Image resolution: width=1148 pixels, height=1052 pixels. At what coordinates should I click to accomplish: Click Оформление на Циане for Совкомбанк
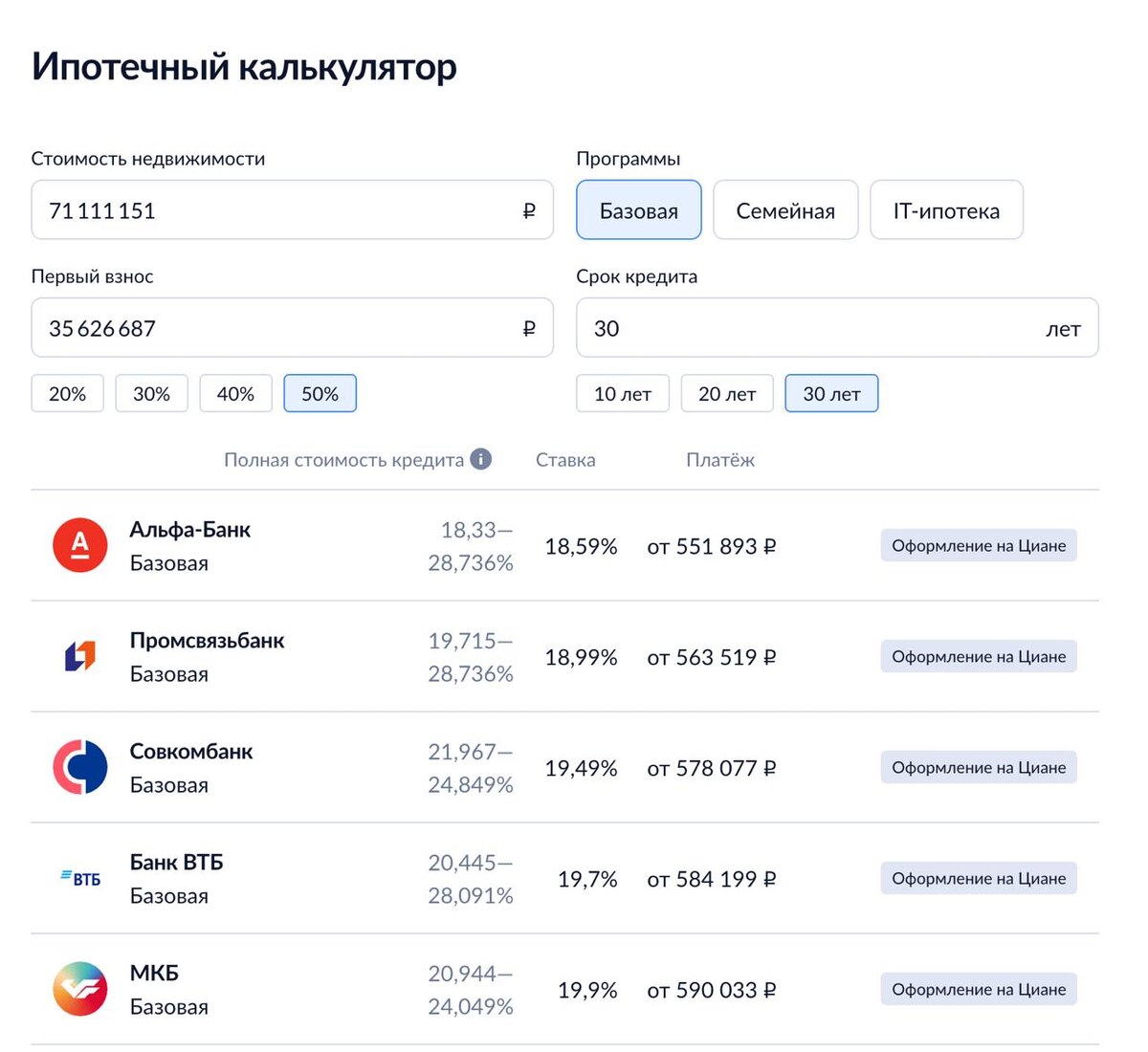click(x=979, y=767)
